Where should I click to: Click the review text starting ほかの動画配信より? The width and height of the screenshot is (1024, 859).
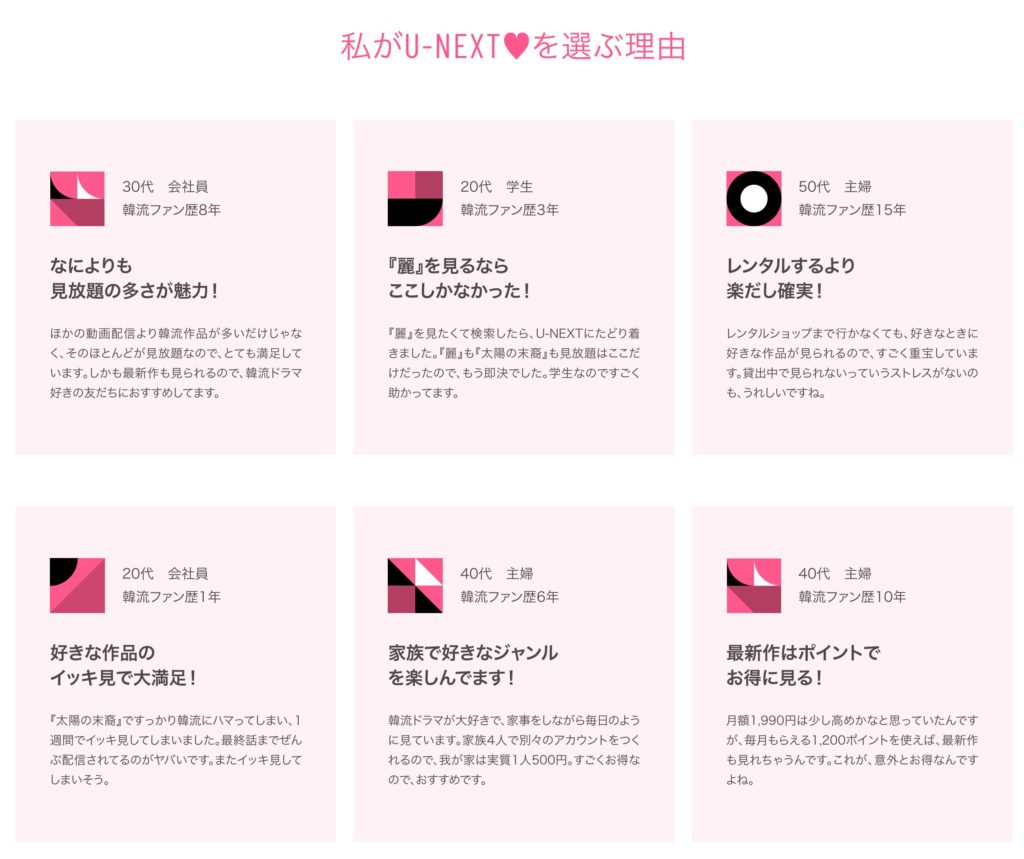pyautogui.click(x=176, y=363)
